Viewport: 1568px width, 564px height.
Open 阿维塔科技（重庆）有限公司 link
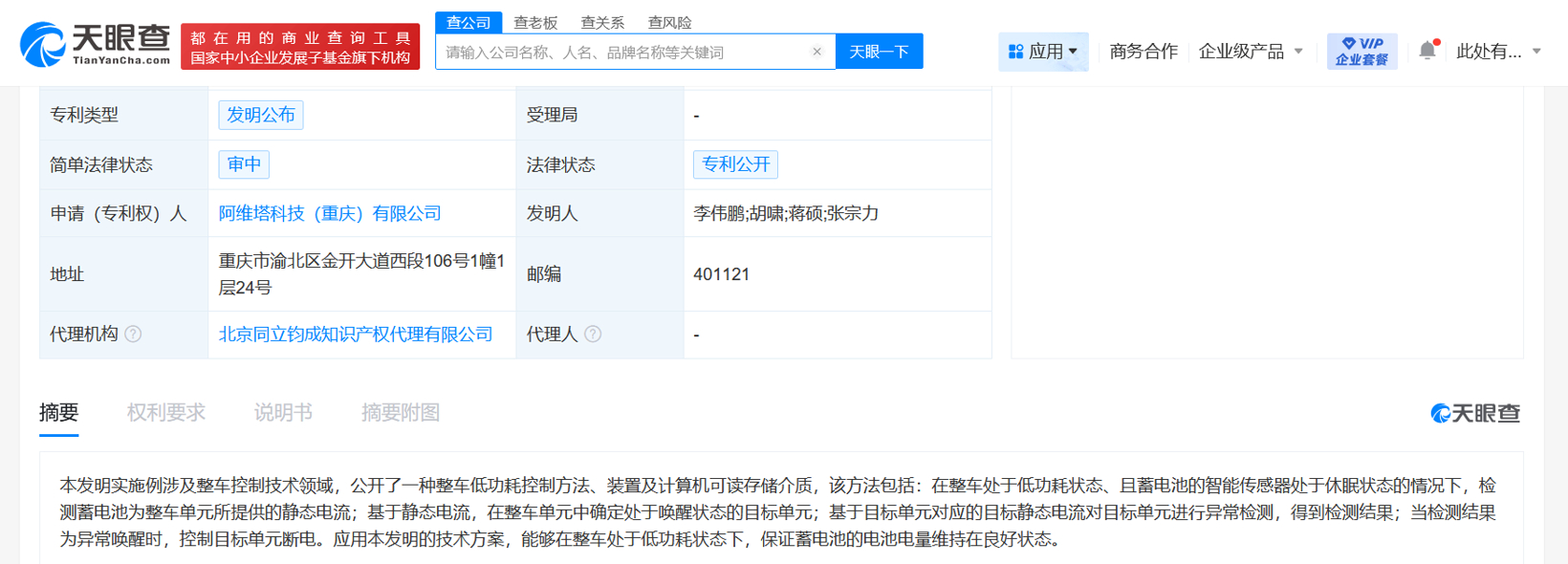(x=330, y=213)
